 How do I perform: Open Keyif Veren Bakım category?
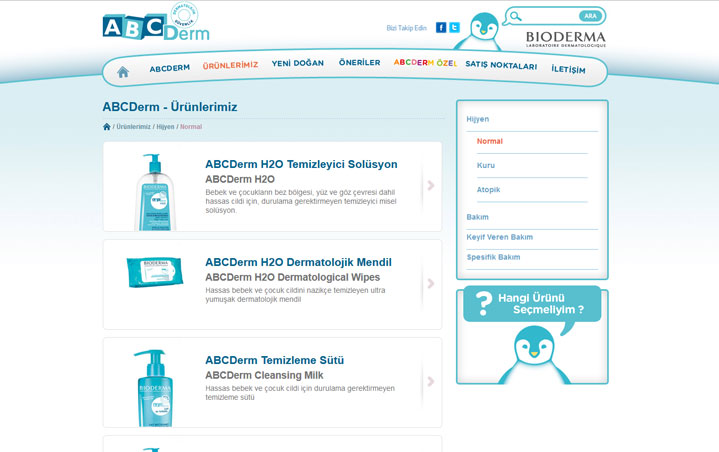tap(499, 237)
